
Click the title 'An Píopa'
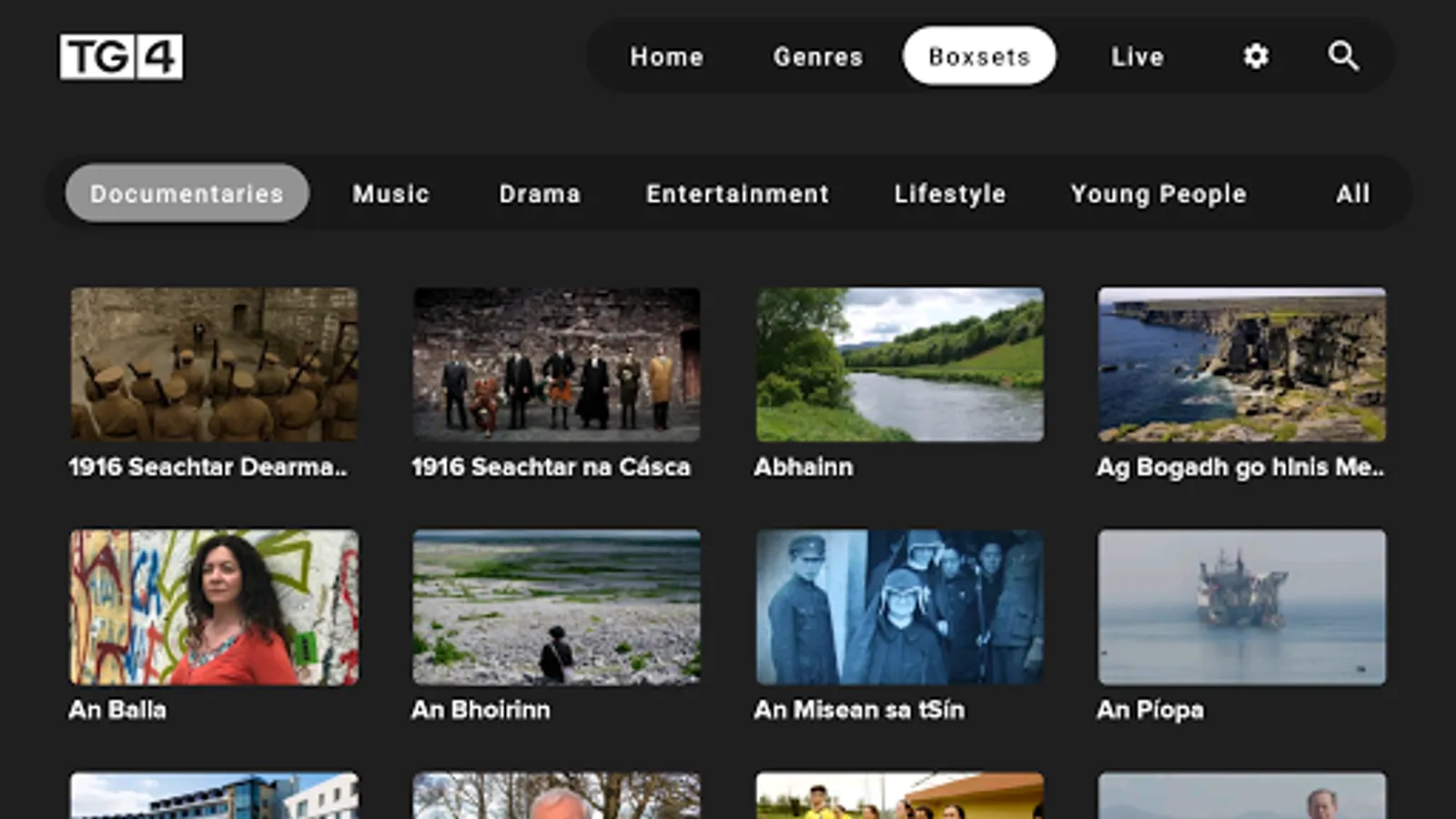(1150, 711)
